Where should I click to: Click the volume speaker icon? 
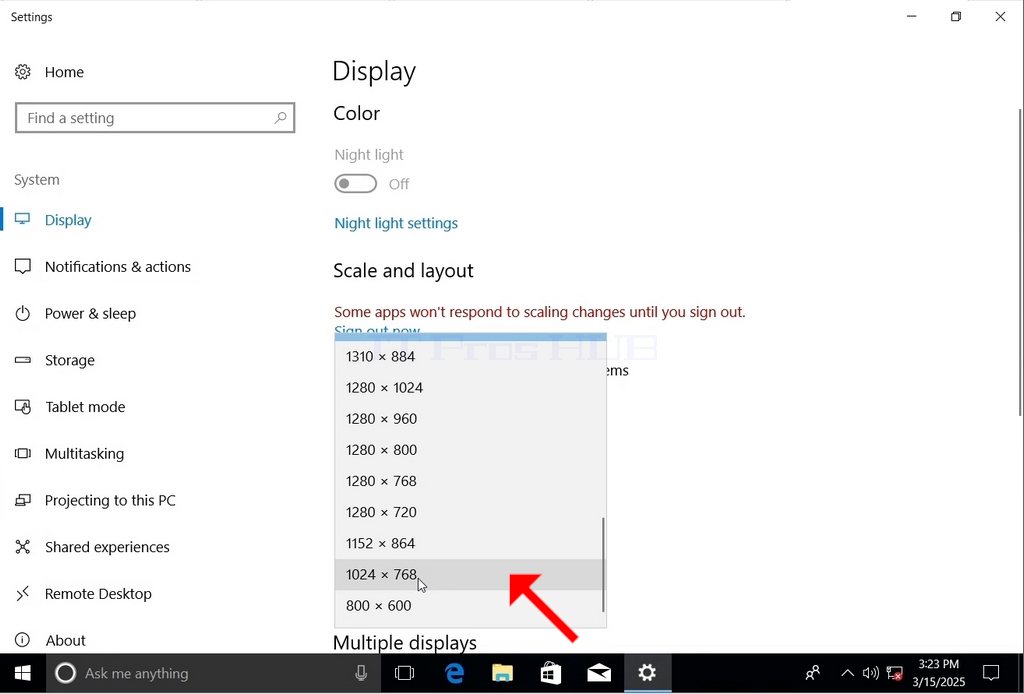click(871, 673)
